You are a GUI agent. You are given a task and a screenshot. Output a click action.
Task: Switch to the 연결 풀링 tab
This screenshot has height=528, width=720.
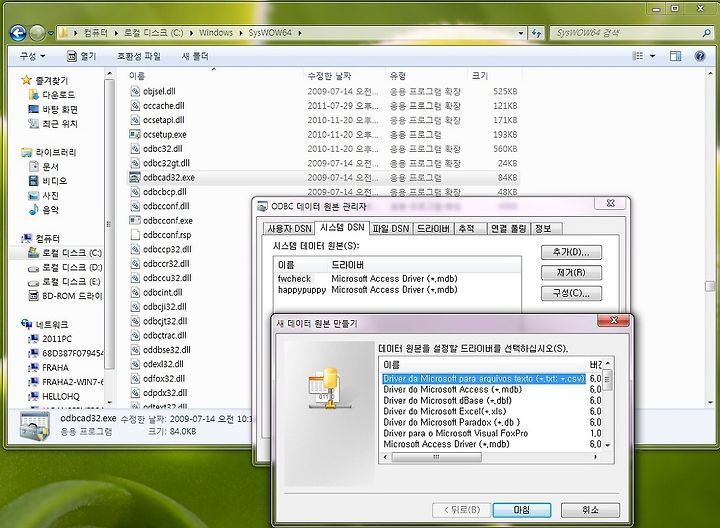508,229
